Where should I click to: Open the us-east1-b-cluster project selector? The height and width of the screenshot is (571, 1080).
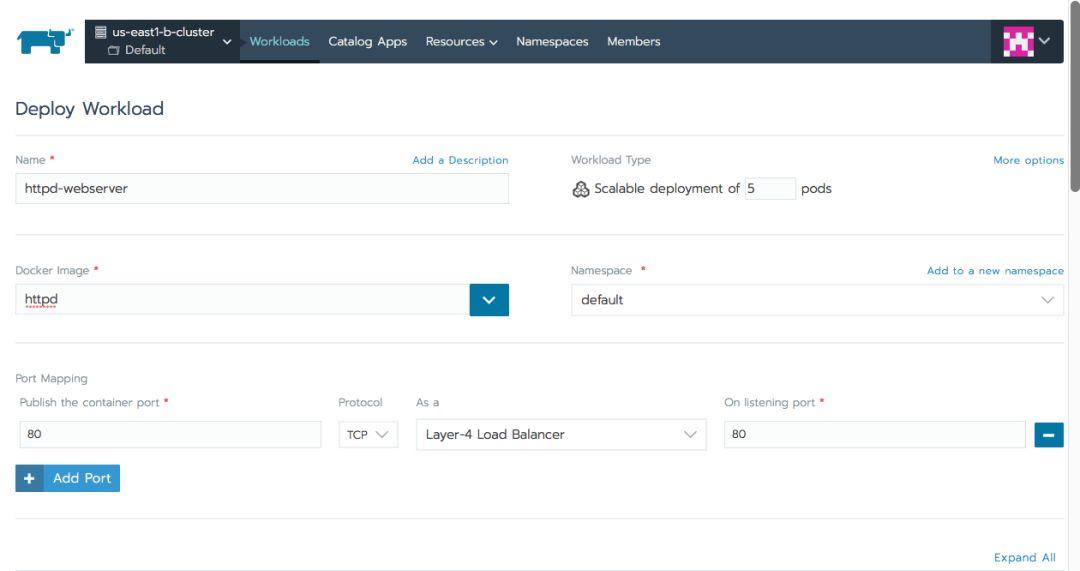(x=163, y=41)
